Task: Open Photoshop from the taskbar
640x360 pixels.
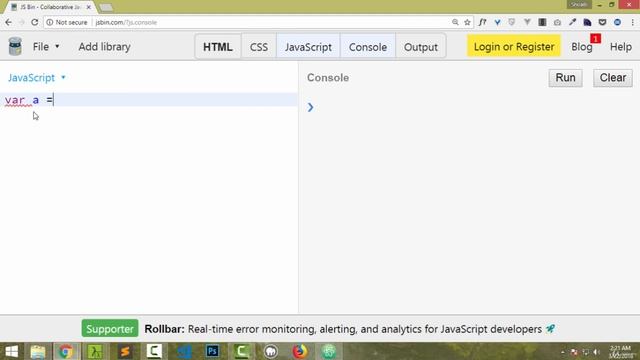Action: point(212,351)
